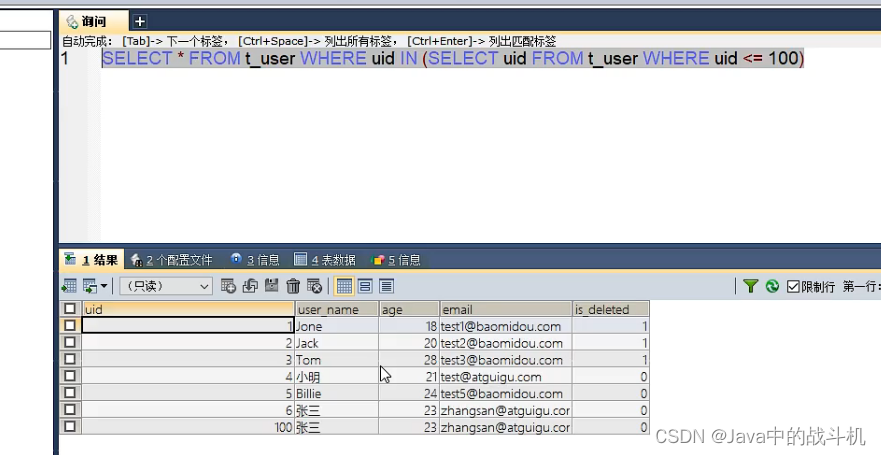Screen dimensions: 881x455
Task: Click the delete selected rows trash icon
Action: pos(293,286)
